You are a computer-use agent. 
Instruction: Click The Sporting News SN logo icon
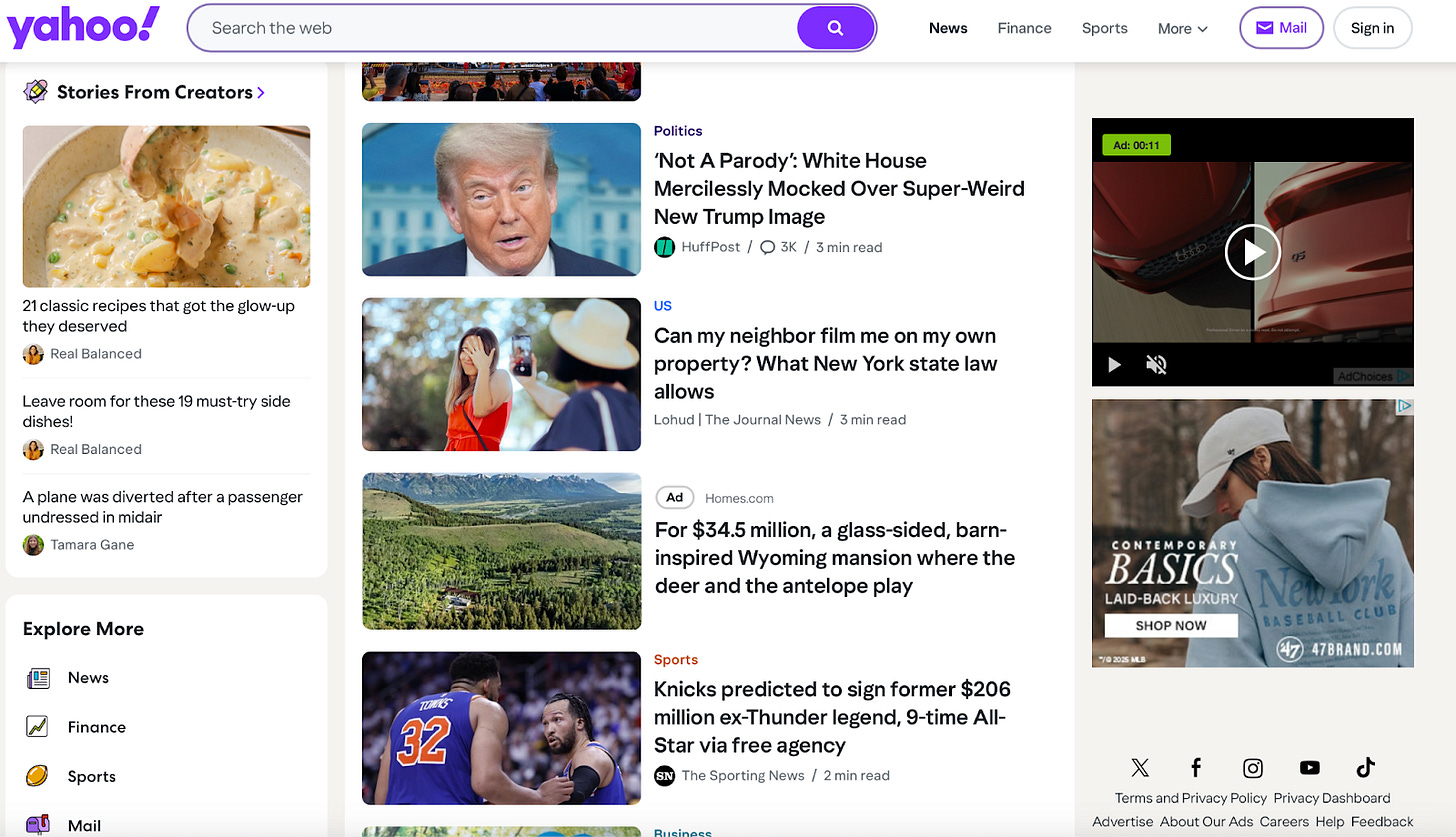coord(664,775)
